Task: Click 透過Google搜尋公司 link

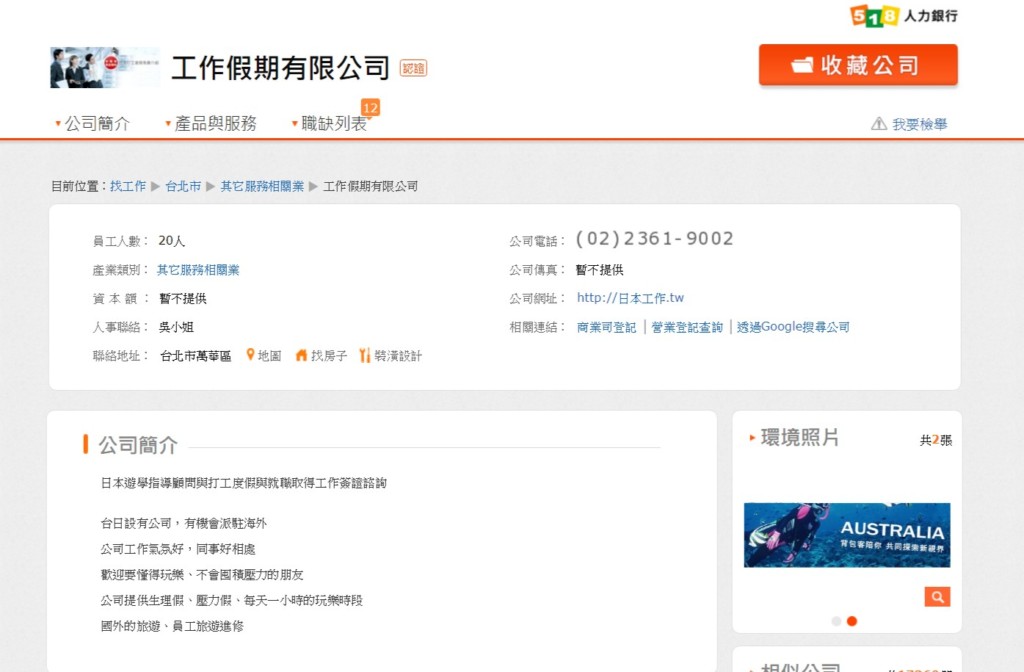Action: click(x=793, y=327)
